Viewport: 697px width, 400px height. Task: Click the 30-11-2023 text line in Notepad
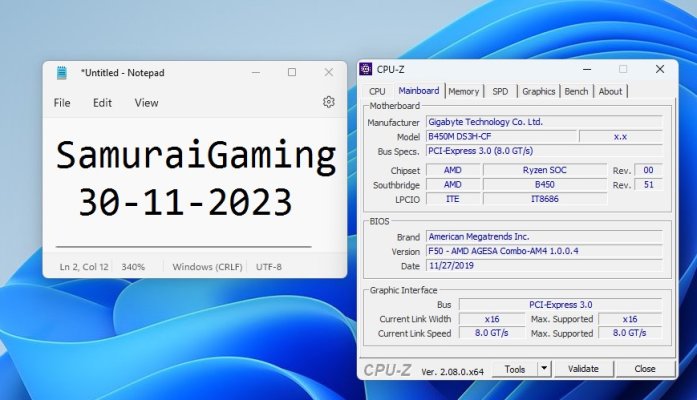185,202
